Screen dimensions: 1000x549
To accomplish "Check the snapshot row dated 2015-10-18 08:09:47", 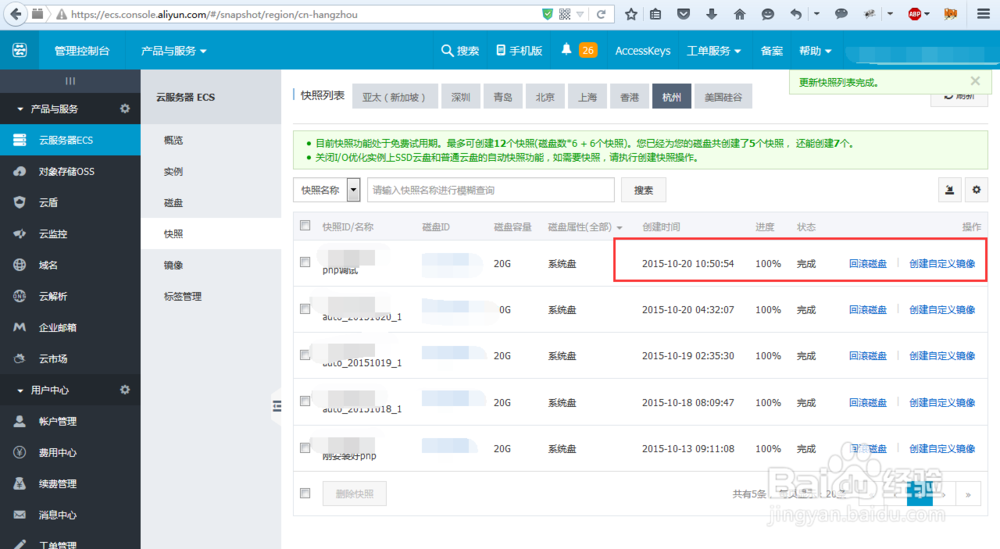I will [305, 401].
